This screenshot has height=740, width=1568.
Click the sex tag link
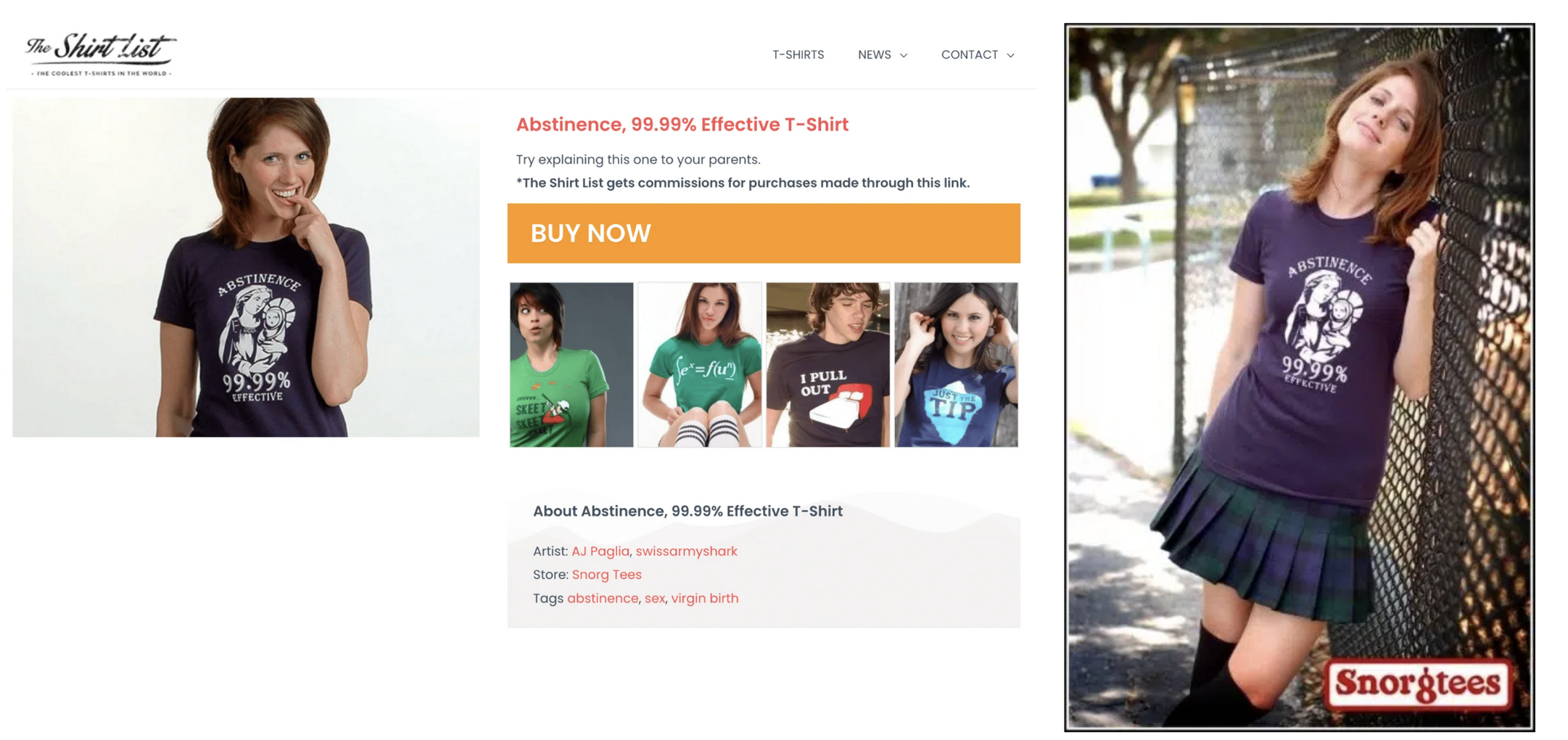pyautogui.click(x=655, y=599)
